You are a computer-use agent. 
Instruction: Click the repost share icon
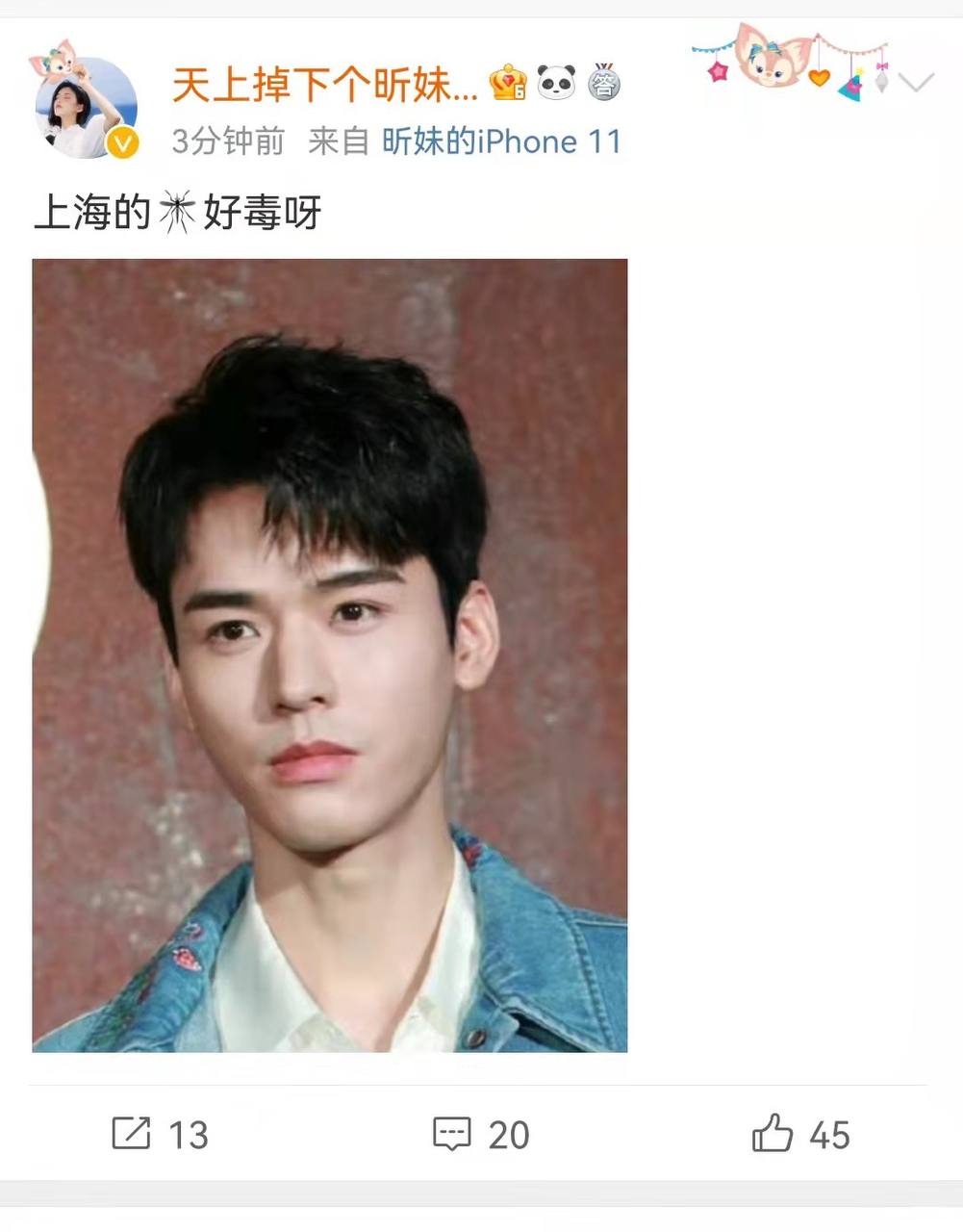pyautogui.click(x=131, y=1134)
